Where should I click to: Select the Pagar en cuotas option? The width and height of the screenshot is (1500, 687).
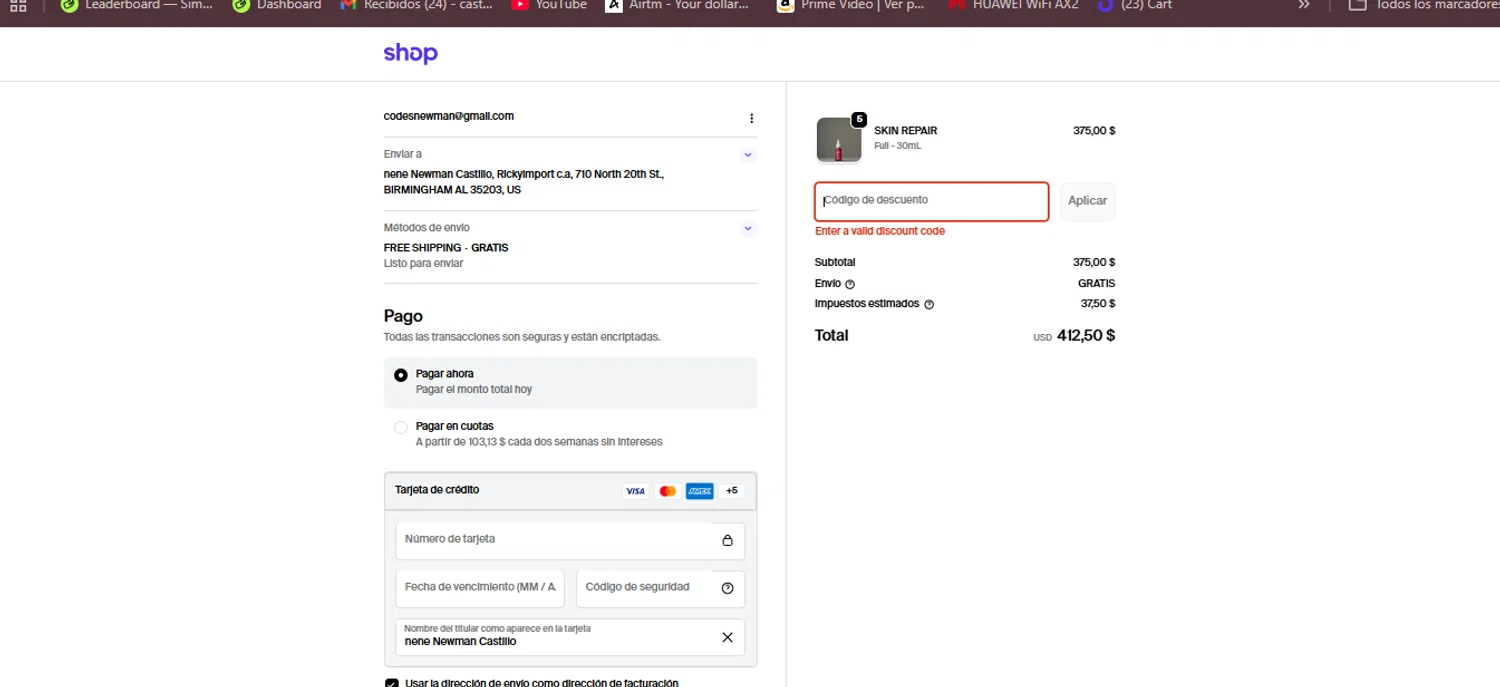click(401, 427)
